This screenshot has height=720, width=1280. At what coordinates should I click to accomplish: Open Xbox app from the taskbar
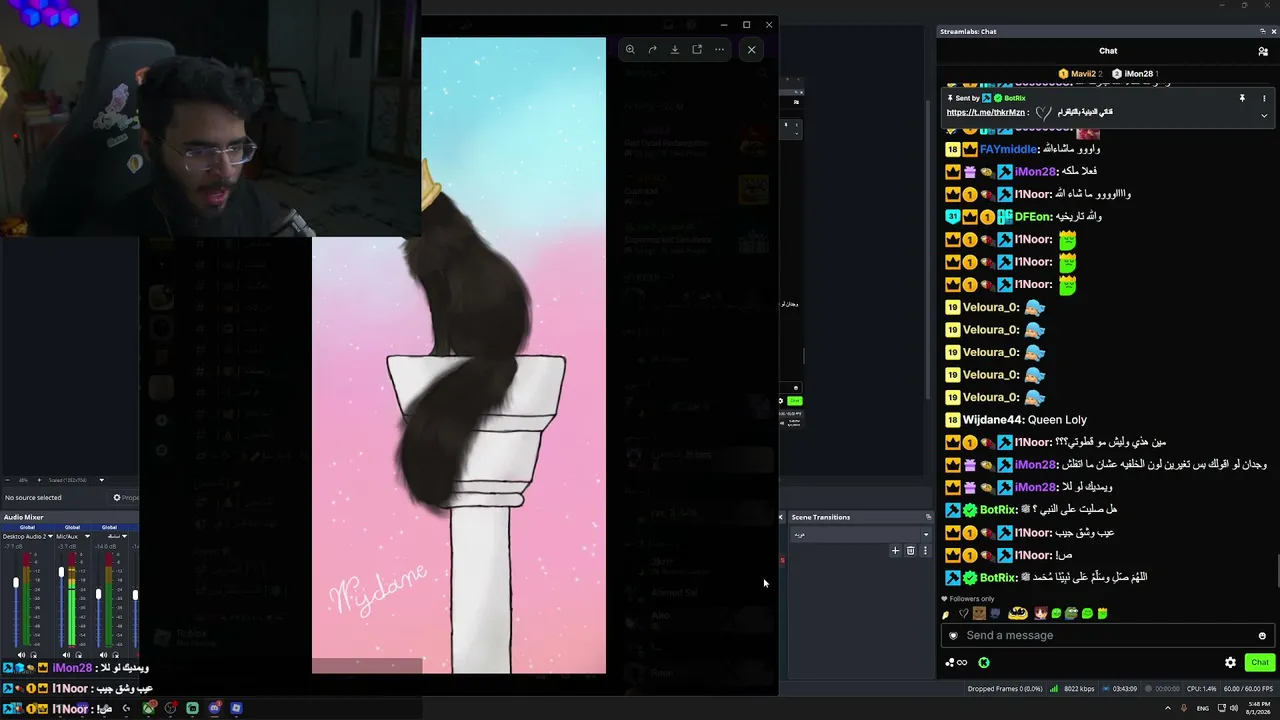tap(149, 708)
